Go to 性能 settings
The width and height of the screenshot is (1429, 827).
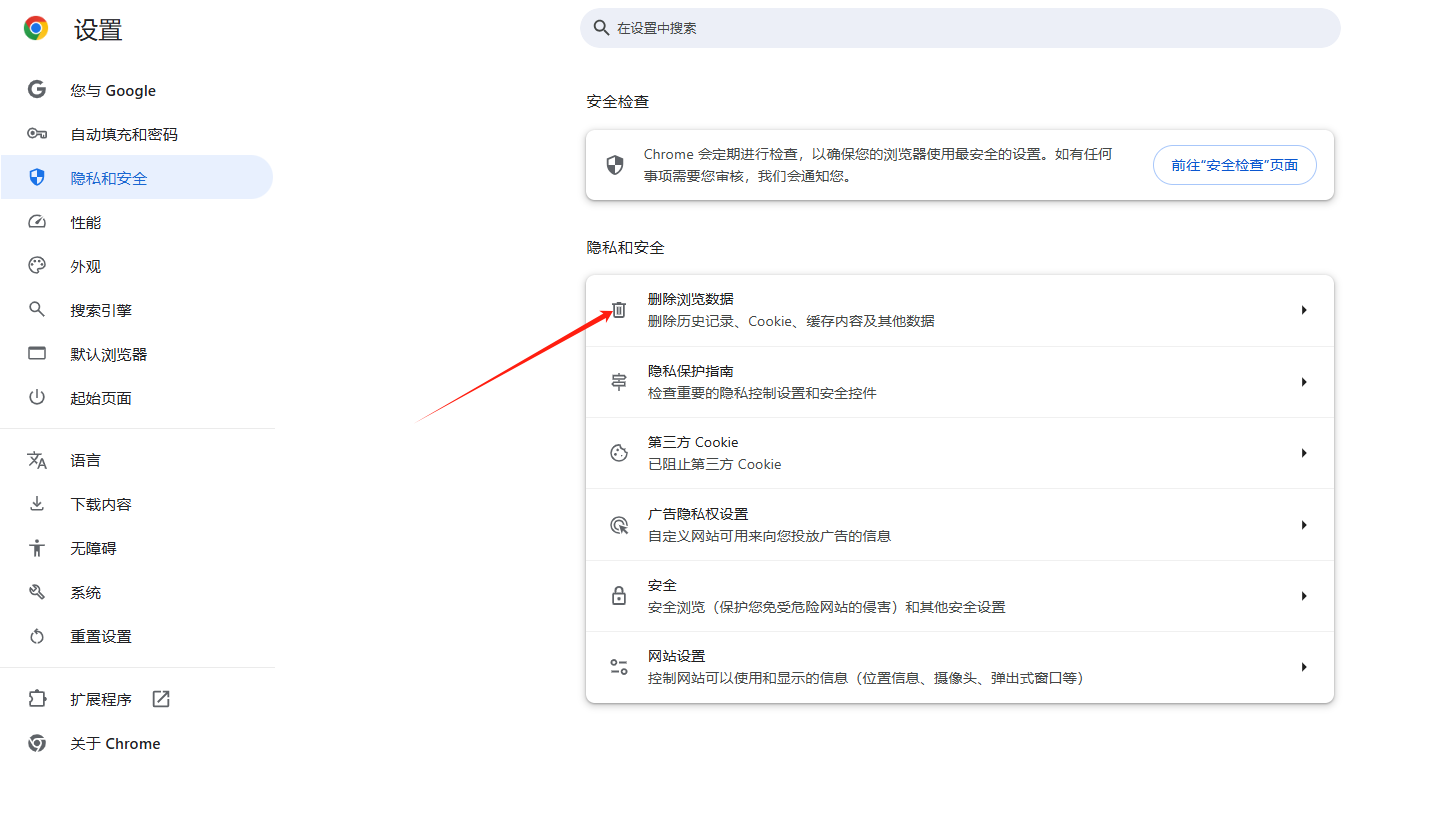pos(136,222)
